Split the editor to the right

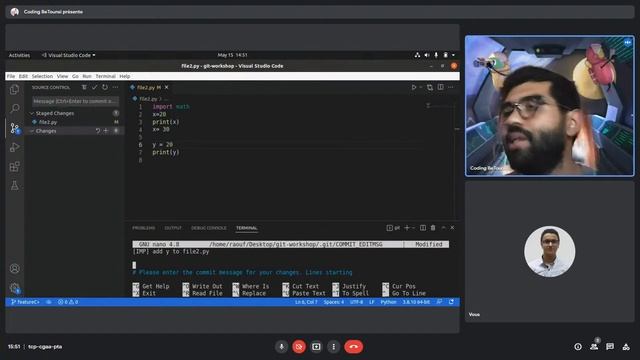[441, 87]
